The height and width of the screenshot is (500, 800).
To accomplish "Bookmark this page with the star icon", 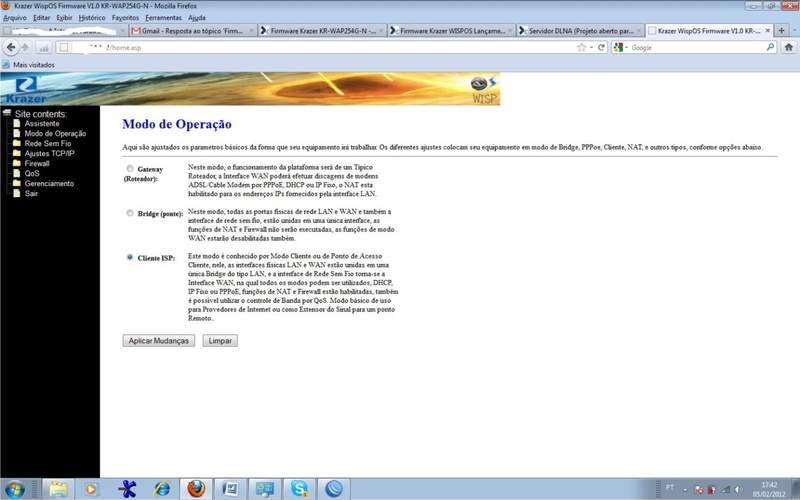I will coord(581,47).
